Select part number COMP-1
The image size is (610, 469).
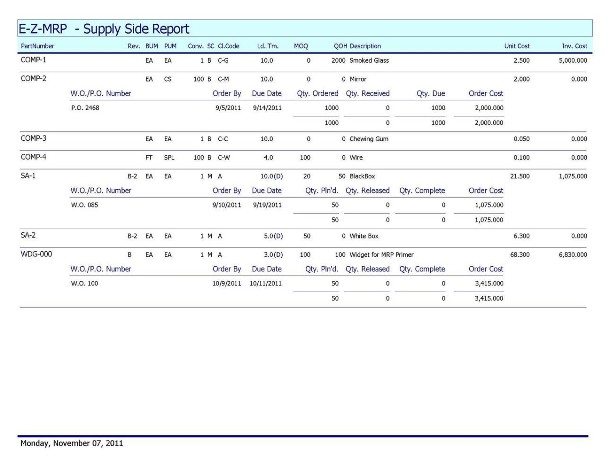[33, 61]
